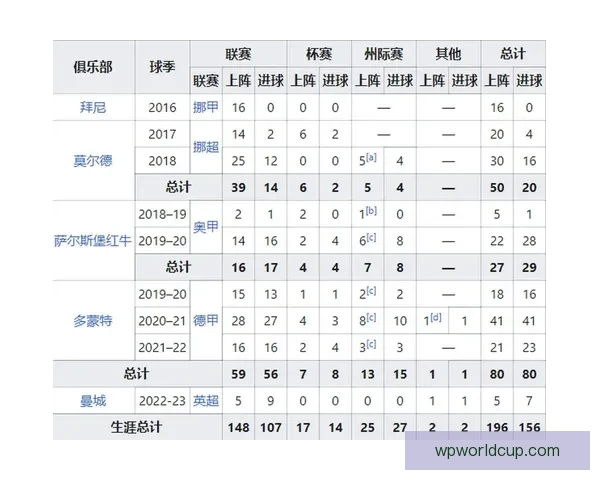Click 萨尔斯堡红牛 subtotal goals 29
Viewport: 600px width, 480px height.
[x=529, y=268]
